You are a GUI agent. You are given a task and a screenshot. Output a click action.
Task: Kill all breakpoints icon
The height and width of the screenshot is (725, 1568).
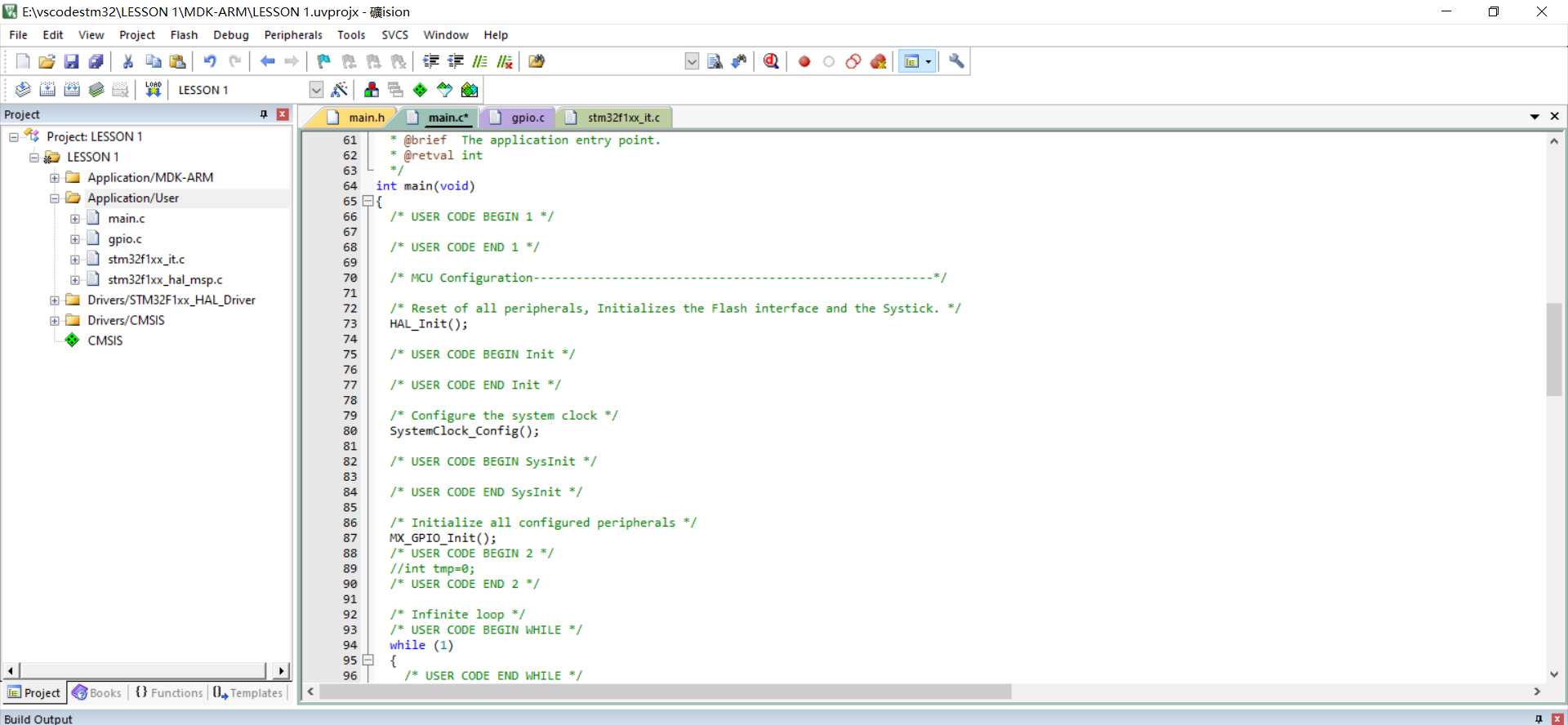(878, 61)
